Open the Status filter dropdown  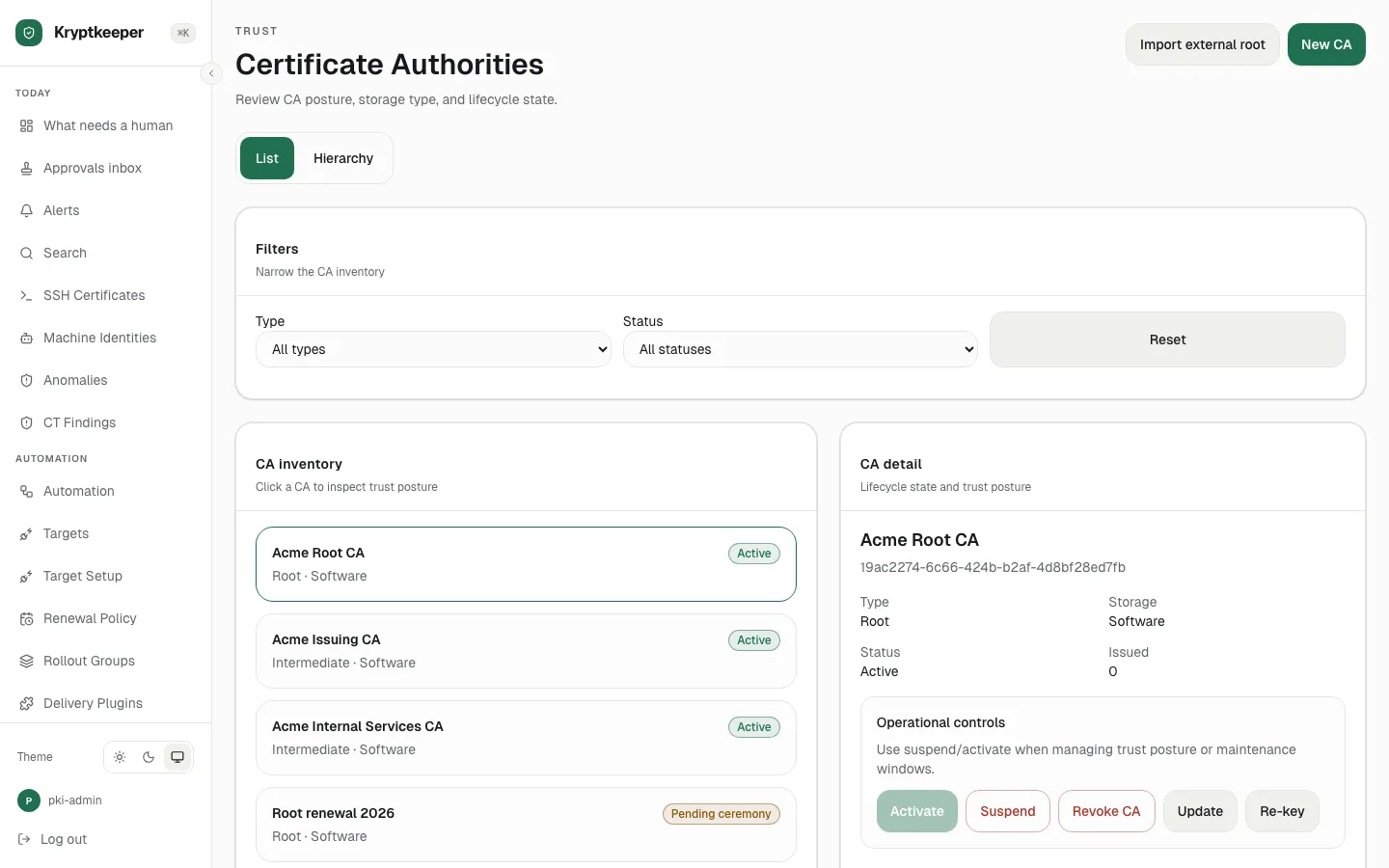coord(801,349)
